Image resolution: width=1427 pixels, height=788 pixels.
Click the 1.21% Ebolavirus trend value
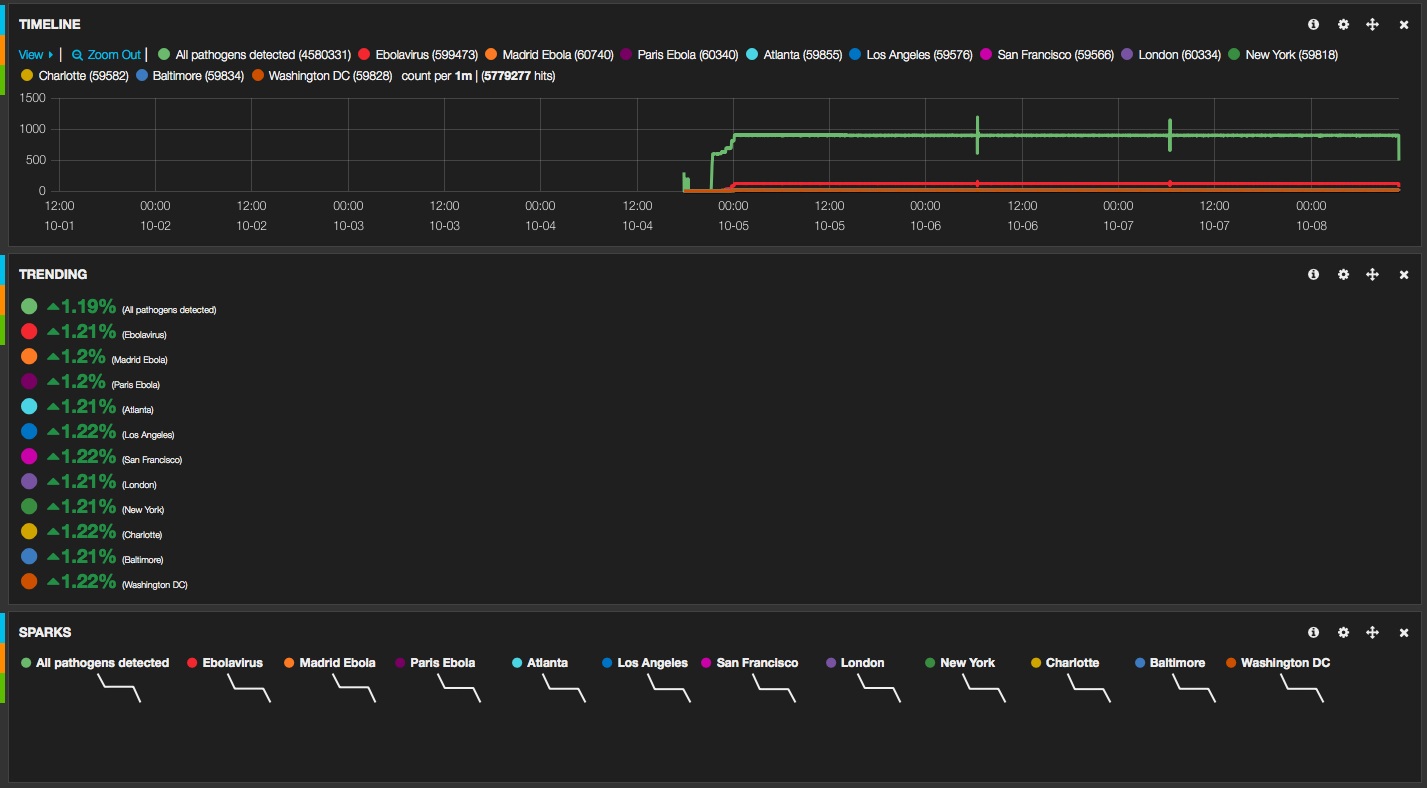[89, 331]
